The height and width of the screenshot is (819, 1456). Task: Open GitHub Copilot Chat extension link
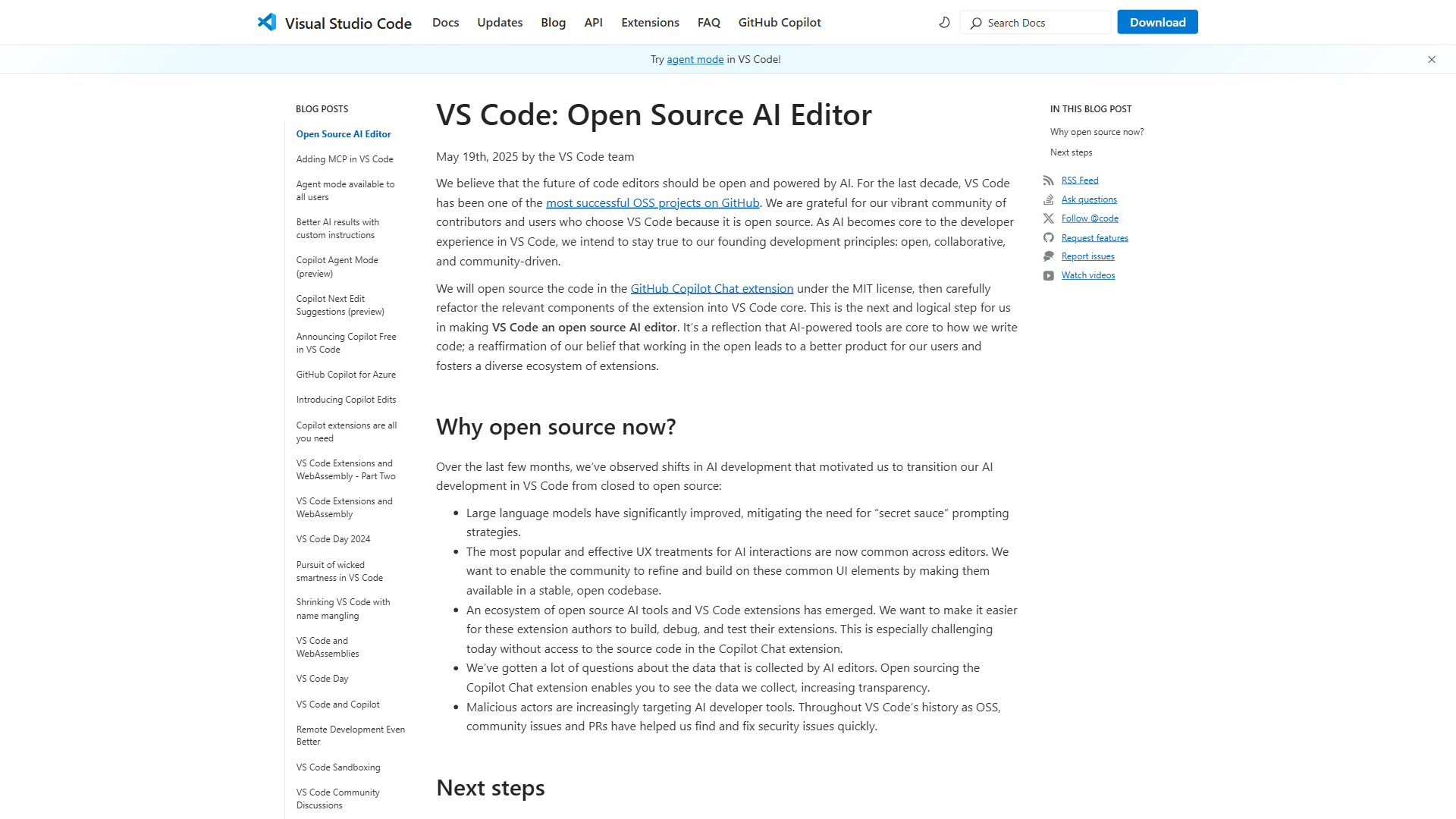pyautogui.click(x=711, y=288)
